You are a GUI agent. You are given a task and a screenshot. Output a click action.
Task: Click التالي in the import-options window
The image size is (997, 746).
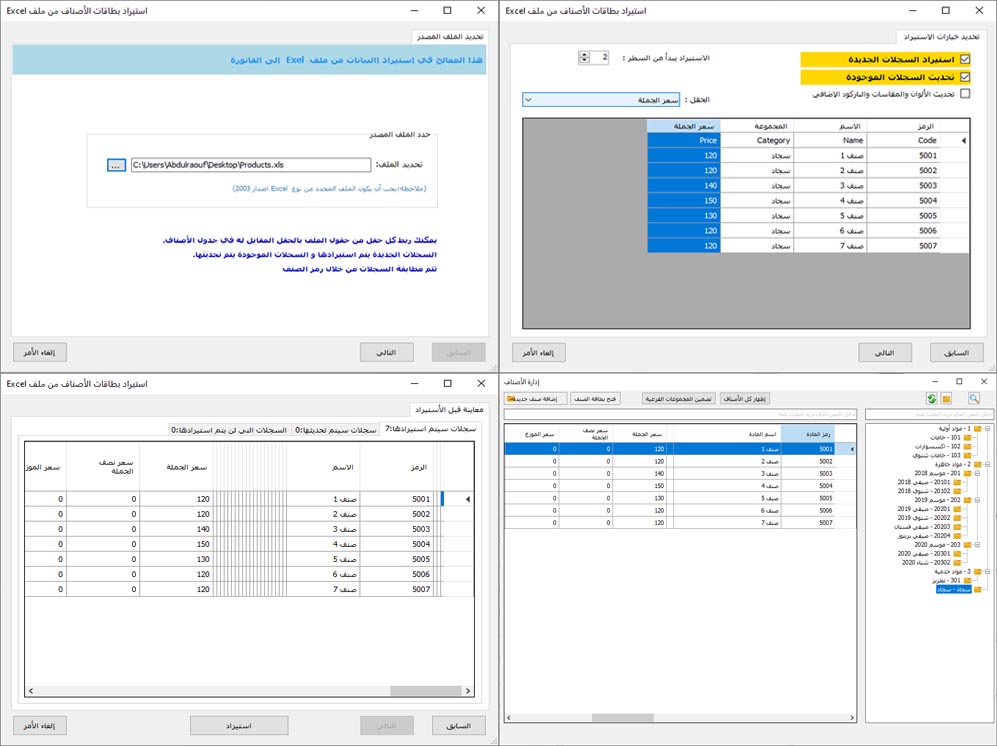coord(885,352)
